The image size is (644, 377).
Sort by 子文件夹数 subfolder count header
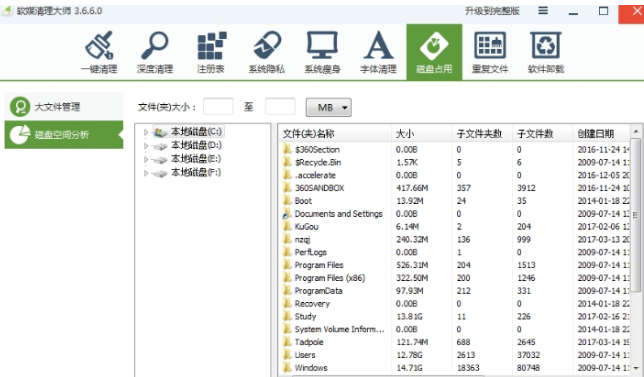(x=482, y=133)
